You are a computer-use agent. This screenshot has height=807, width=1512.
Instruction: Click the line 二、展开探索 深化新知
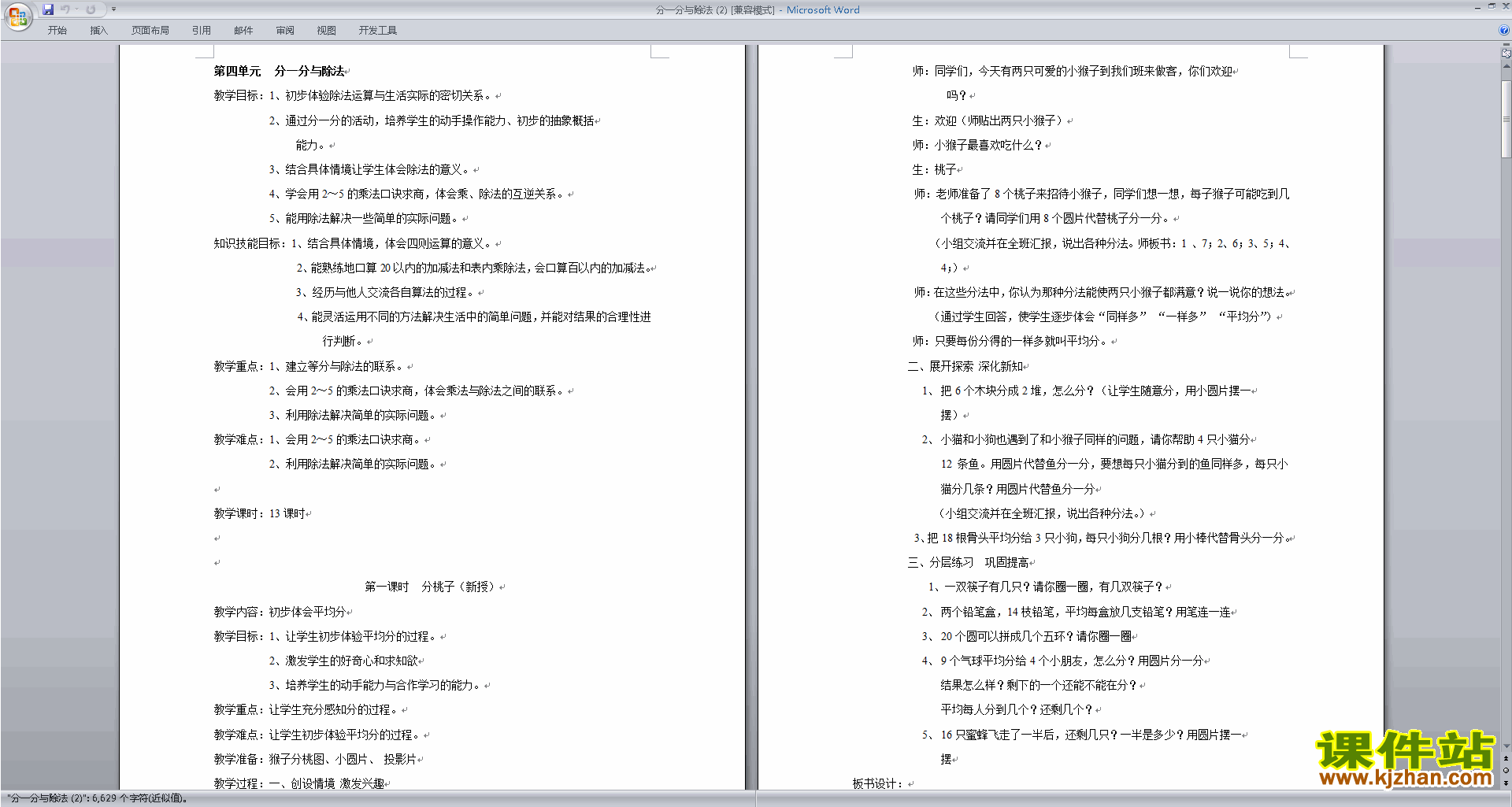click(965, 366)
